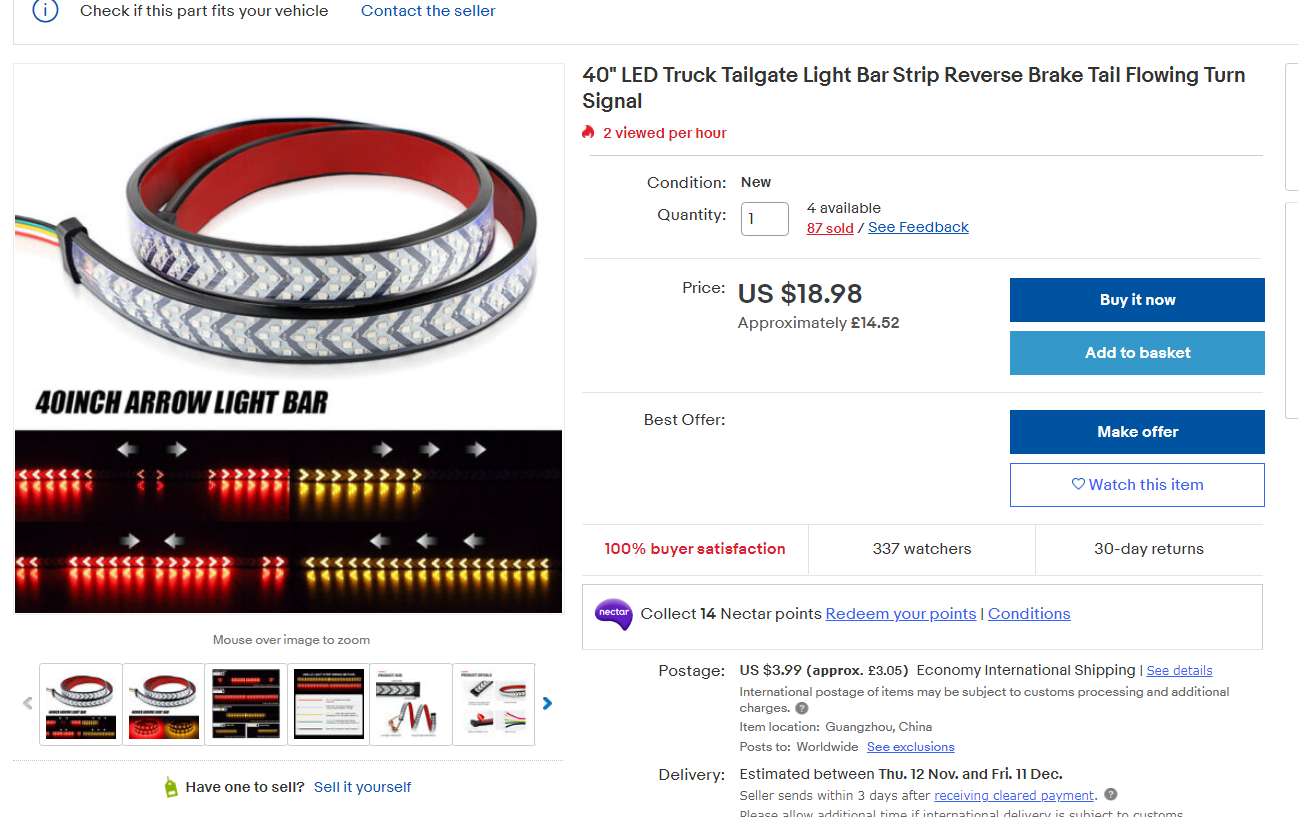The width and height of the screenshot is (1298, 817).
Task: Open the 87 sold link
Action: click(x=830, y=227)
